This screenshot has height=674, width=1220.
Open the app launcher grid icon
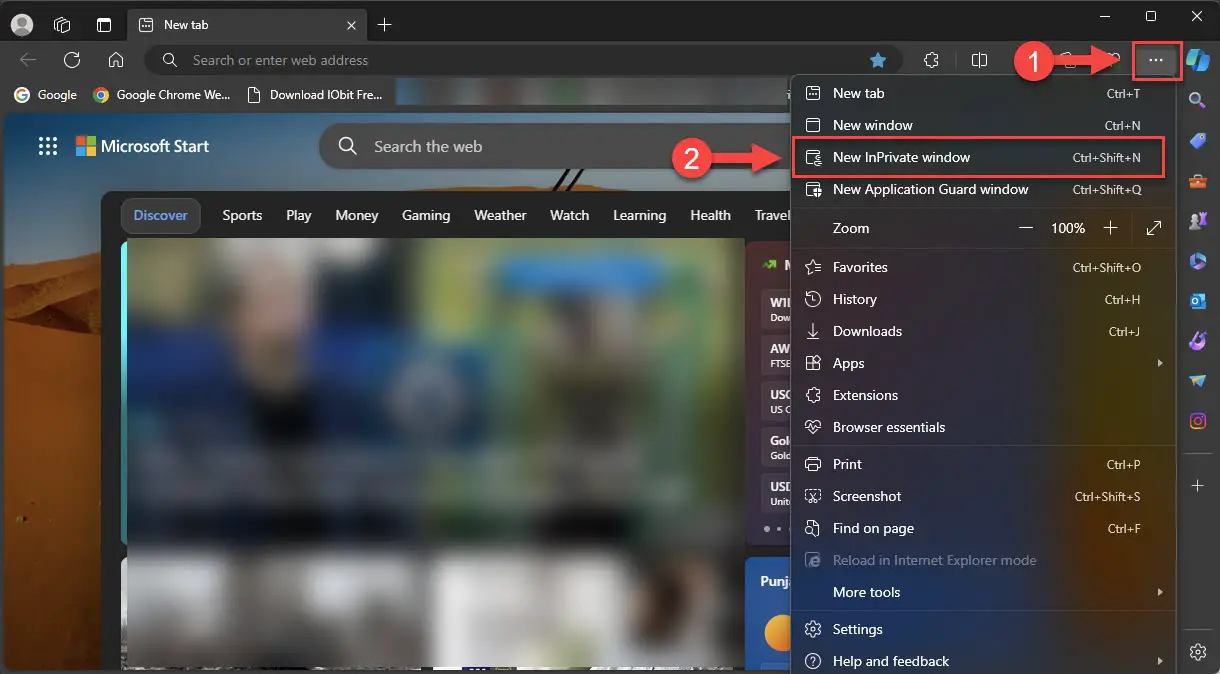47,145
